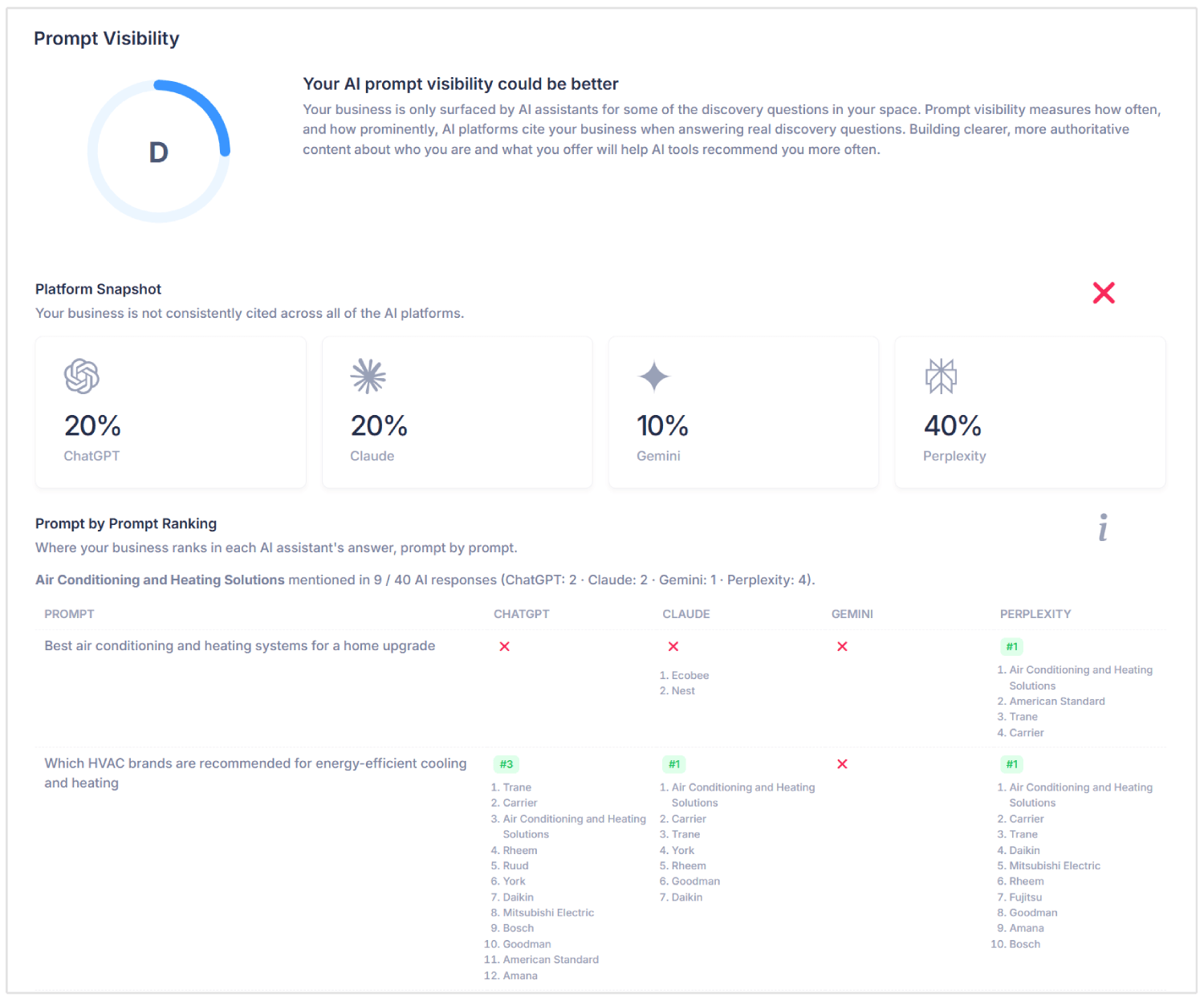Click Gemini's red X for HVAC brands prompt
1204x1001 pixels.
pos(842,764)
